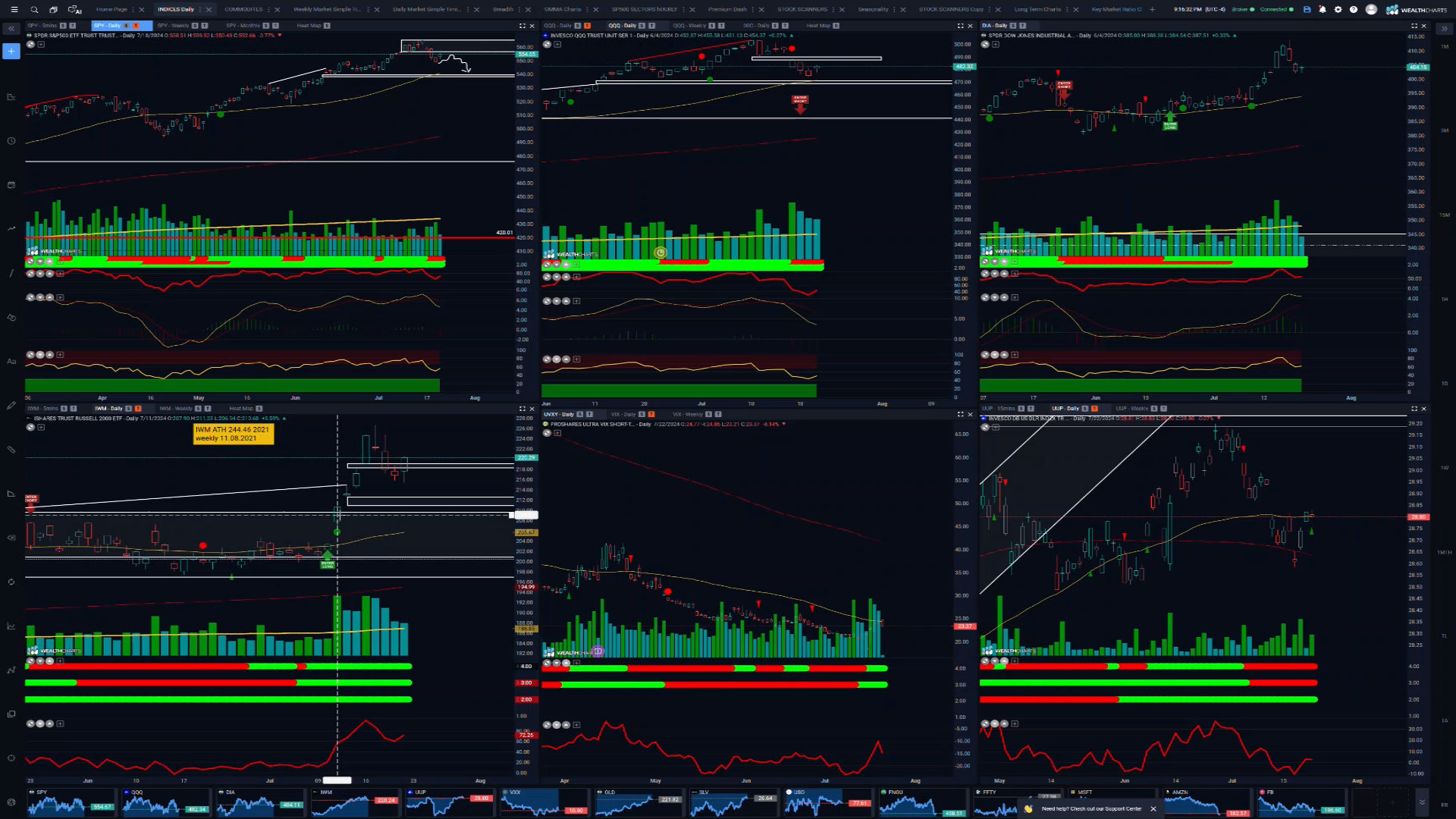Select the SPY - Monthly chart tab
1456x819 pixels.
click(x=243, y=26)
